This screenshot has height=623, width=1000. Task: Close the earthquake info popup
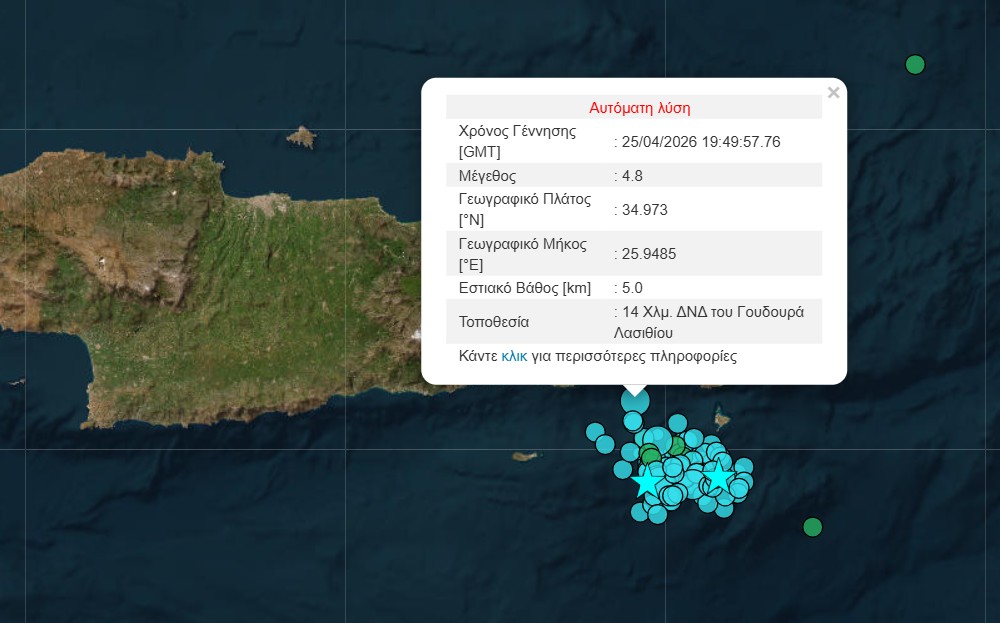[833, 93]
